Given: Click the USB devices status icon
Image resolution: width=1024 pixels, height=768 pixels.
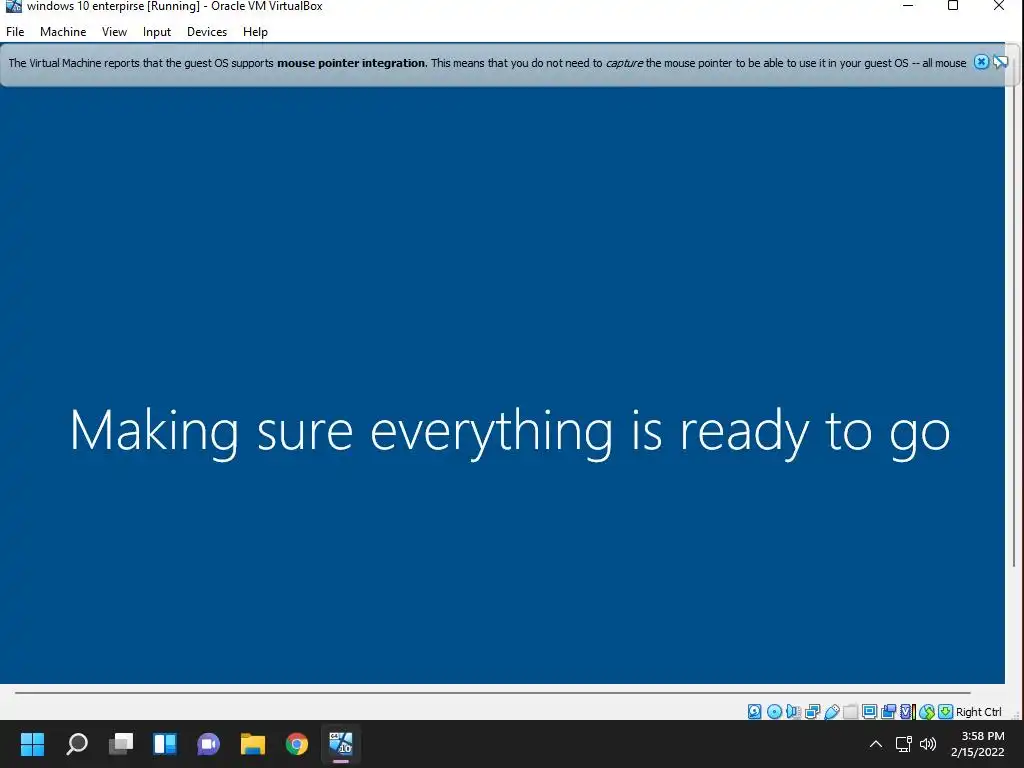Looking at the screenshot, I should click(832, 711).
